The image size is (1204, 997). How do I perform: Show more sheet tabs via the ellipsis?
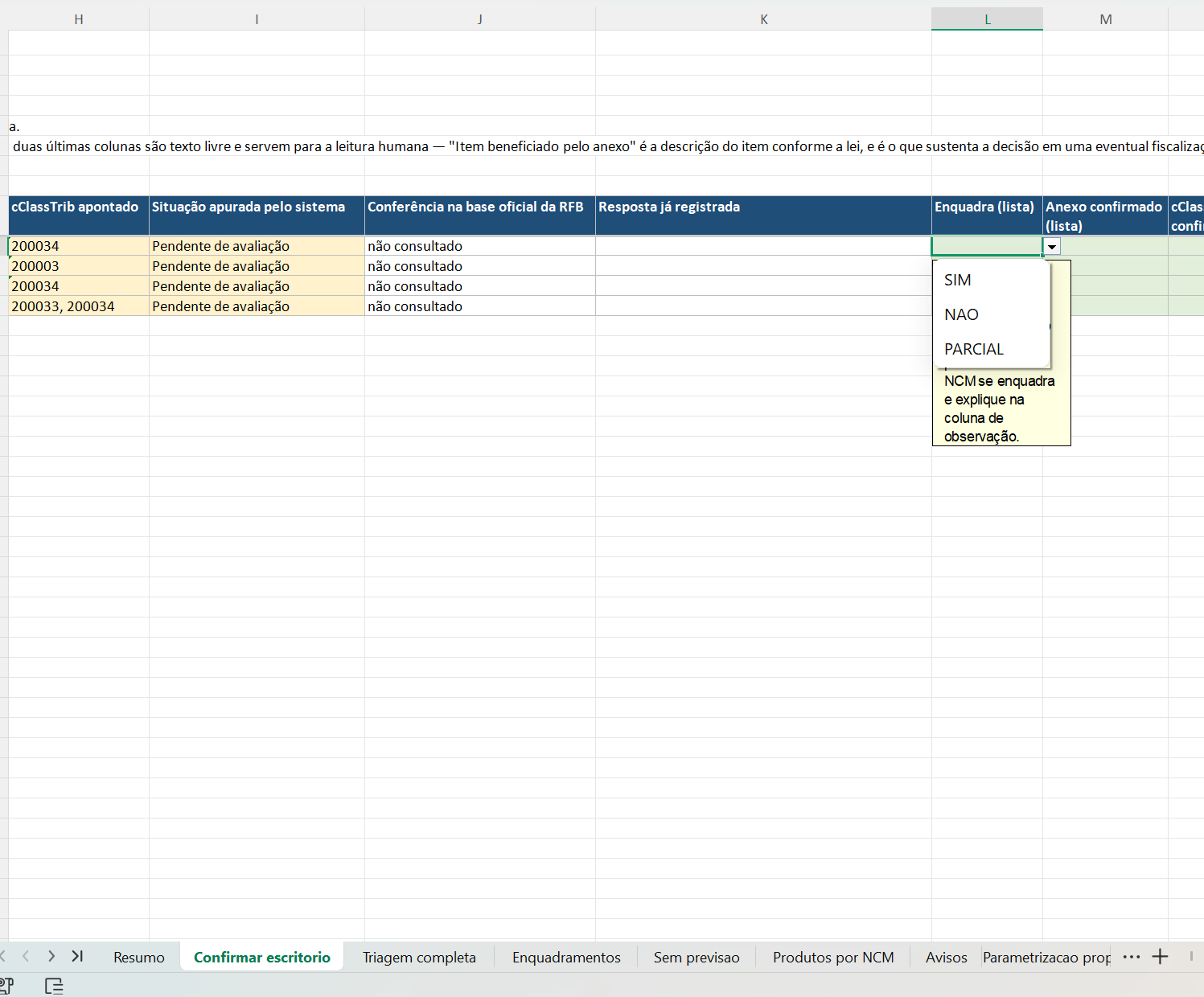click(1132, 957)
